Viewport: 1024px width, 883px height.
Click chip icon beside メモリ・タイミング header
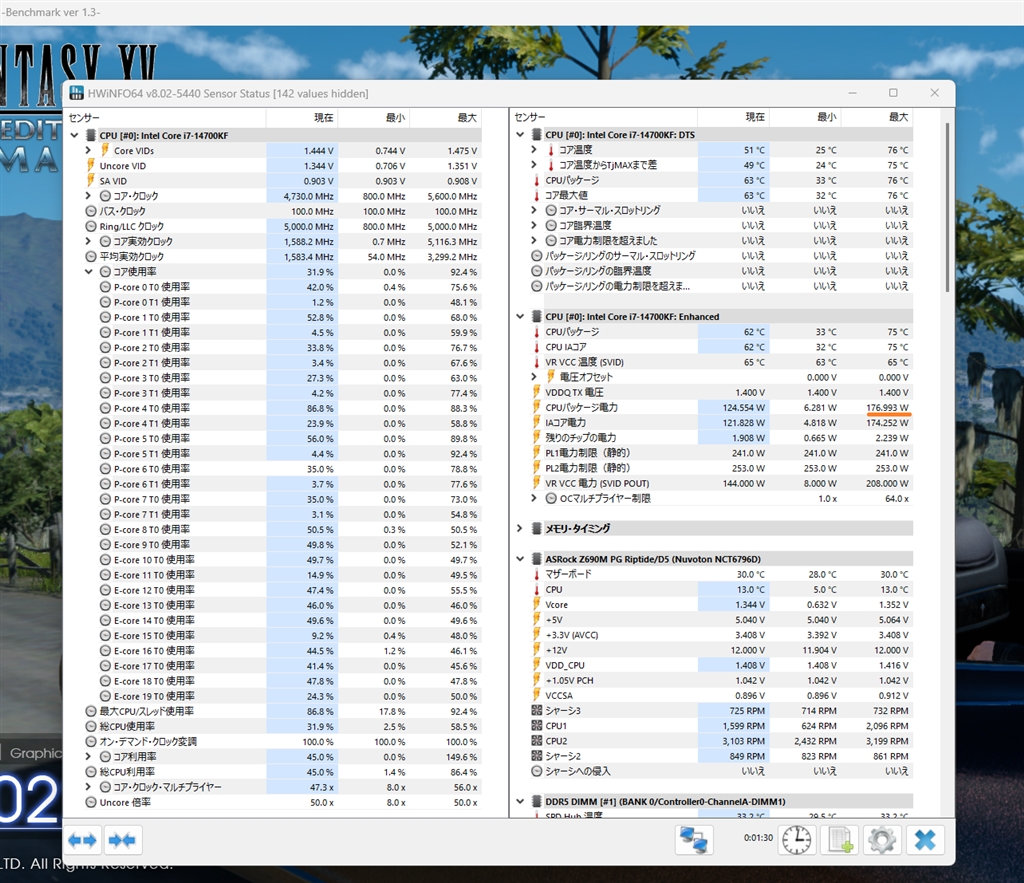(x=537, y=528)
